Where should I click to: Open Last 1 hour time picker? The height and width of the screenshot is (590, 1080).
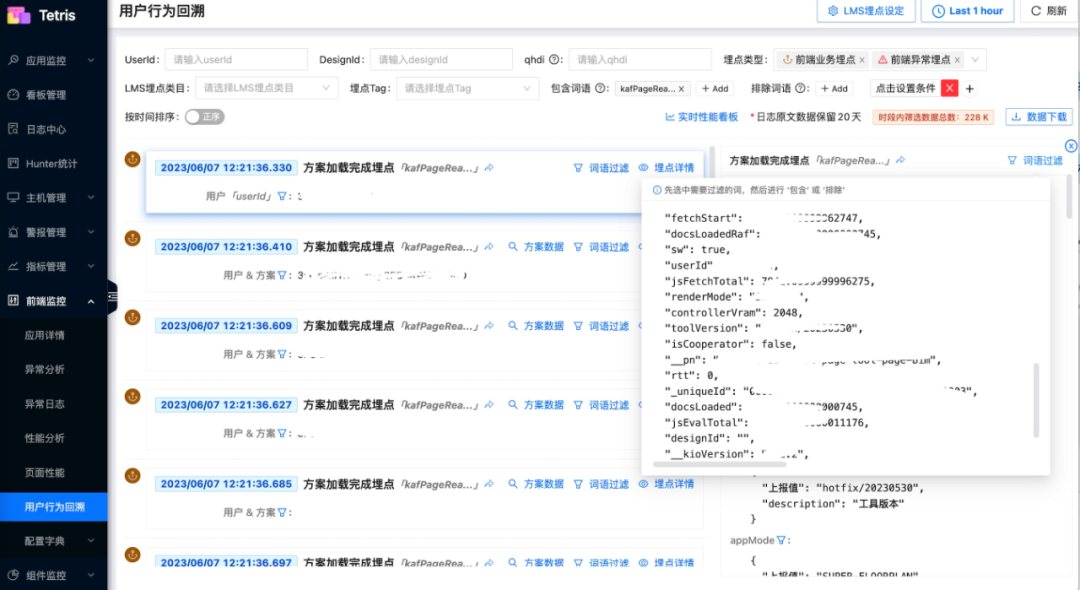pos(967,11)
